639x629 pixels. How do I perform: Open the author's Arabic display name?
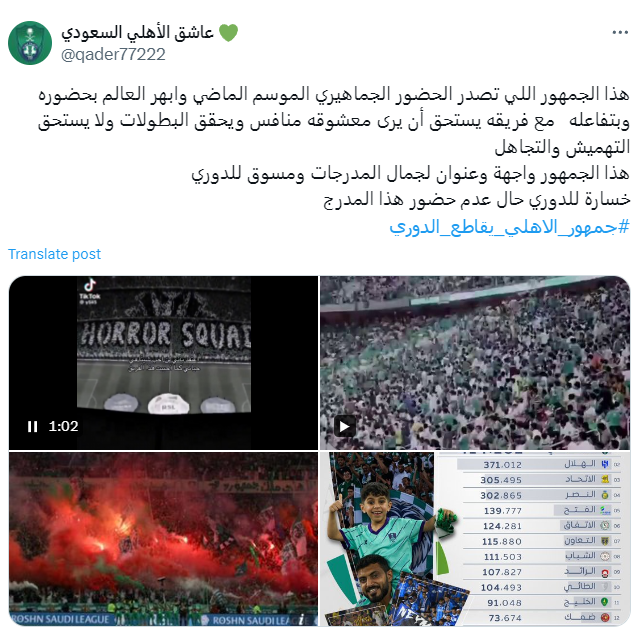[x=137, y=33]
